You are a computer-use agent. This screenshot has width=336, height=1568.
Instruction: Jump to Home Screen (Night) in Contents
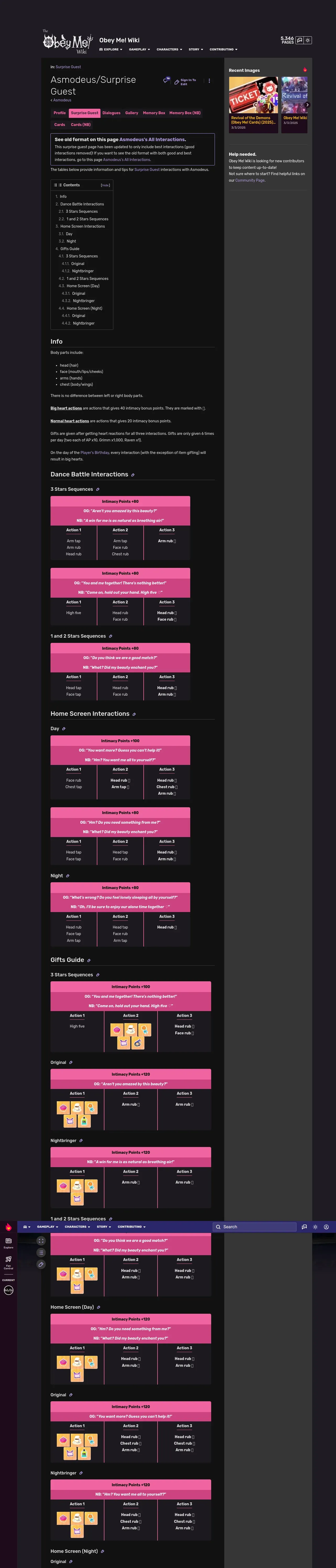tap(84, 308)
